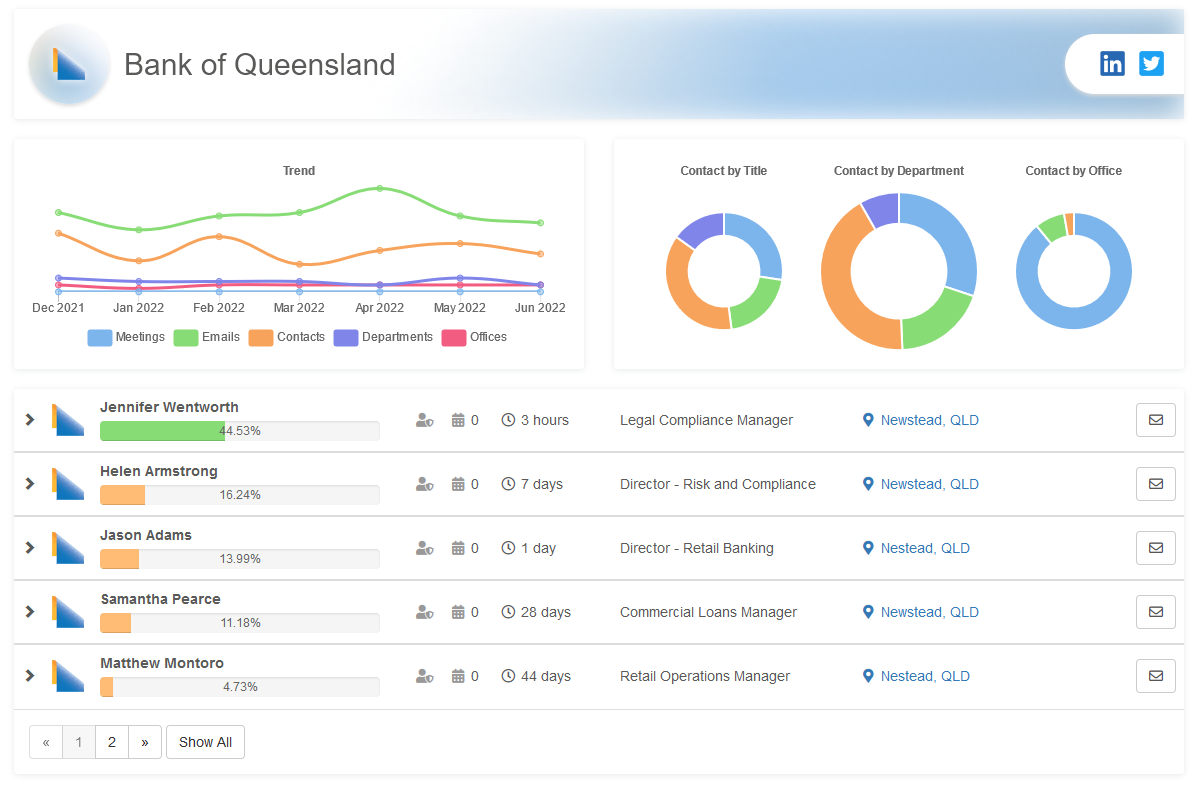The width and height of the screenshot is (1195, 786).
Task: Click the clock icon beside 1 day
Action: click(508, 548)
